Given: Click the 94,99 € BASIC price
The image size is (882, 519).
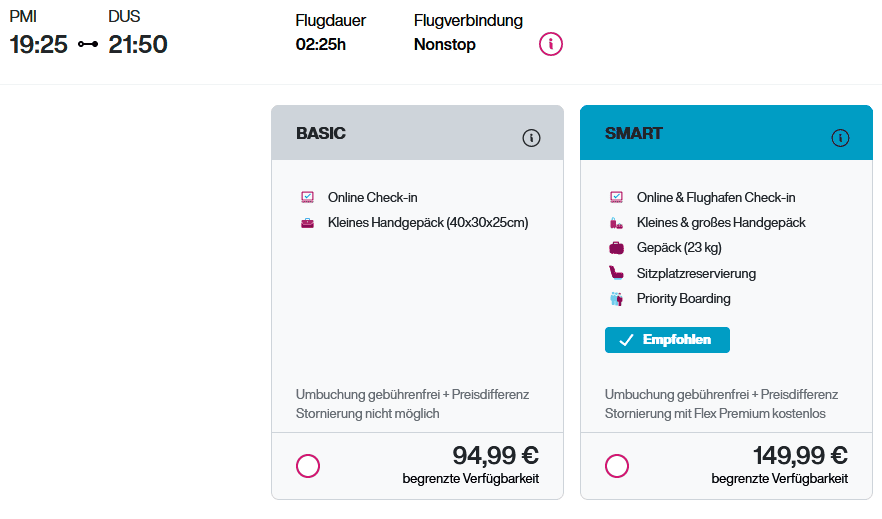Looking at the screenshot, I should coord(495,456).
